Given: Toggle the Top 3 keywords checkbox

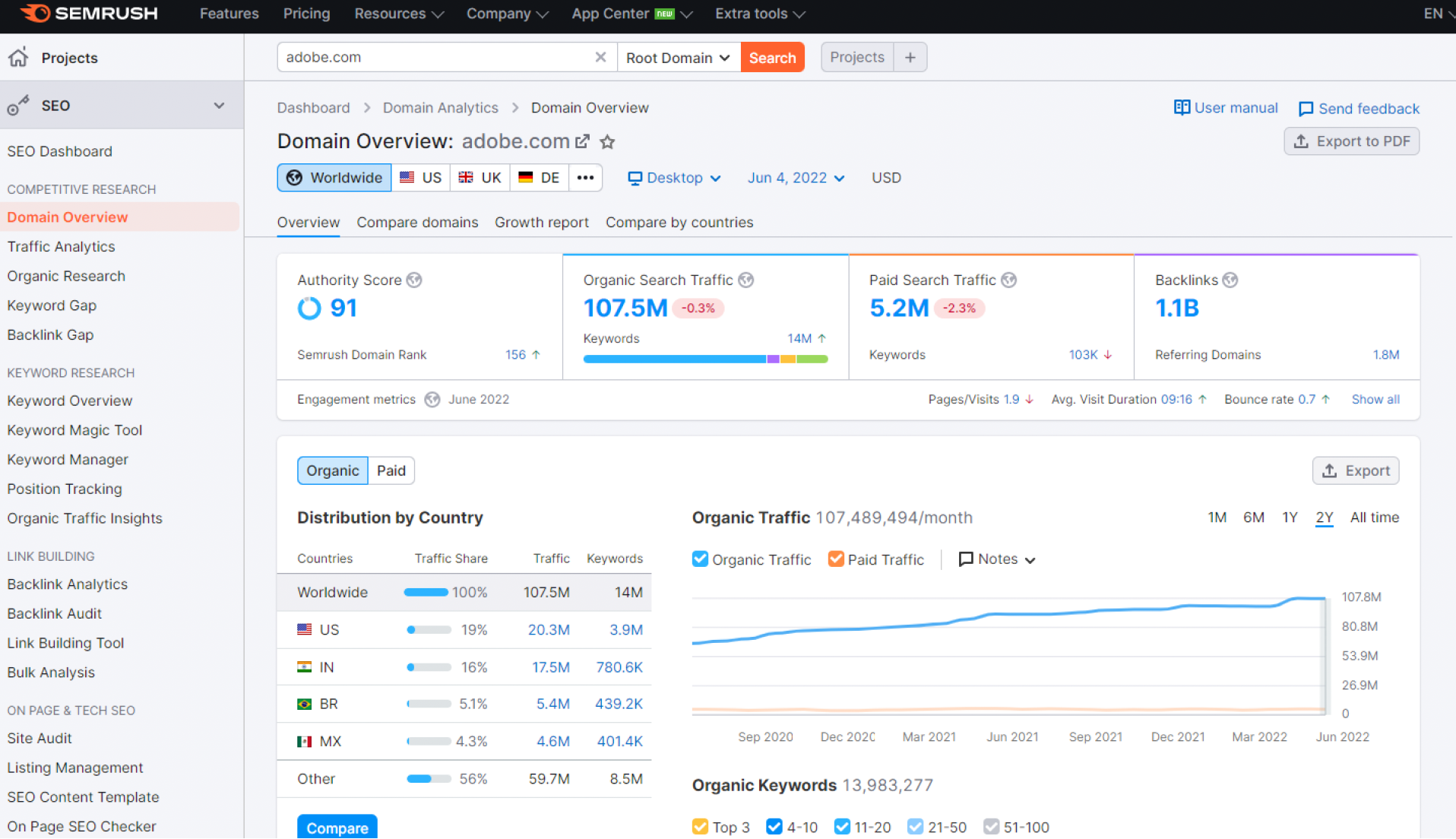Looking at the screenshot, I should pyautogui.click(x=700, y=826).
